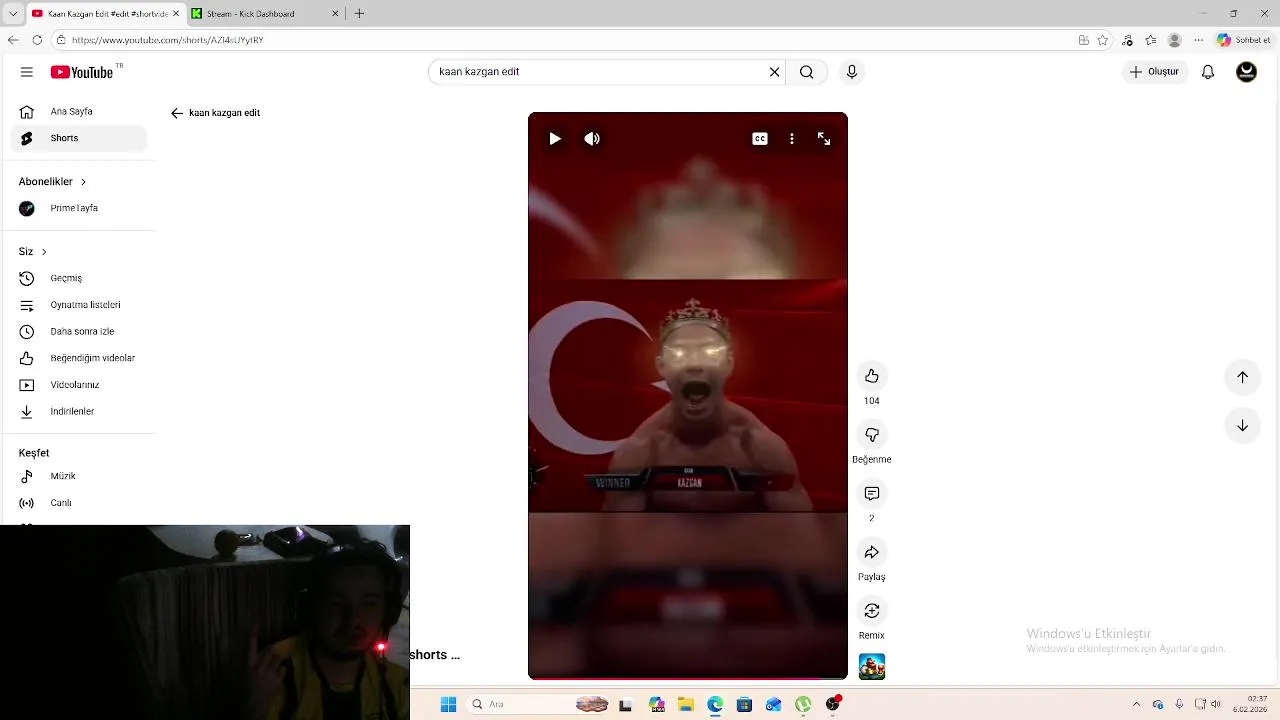This screenshot has width=1280, height=720.
Task: Open Canlı live section
Action: point(78,503)
